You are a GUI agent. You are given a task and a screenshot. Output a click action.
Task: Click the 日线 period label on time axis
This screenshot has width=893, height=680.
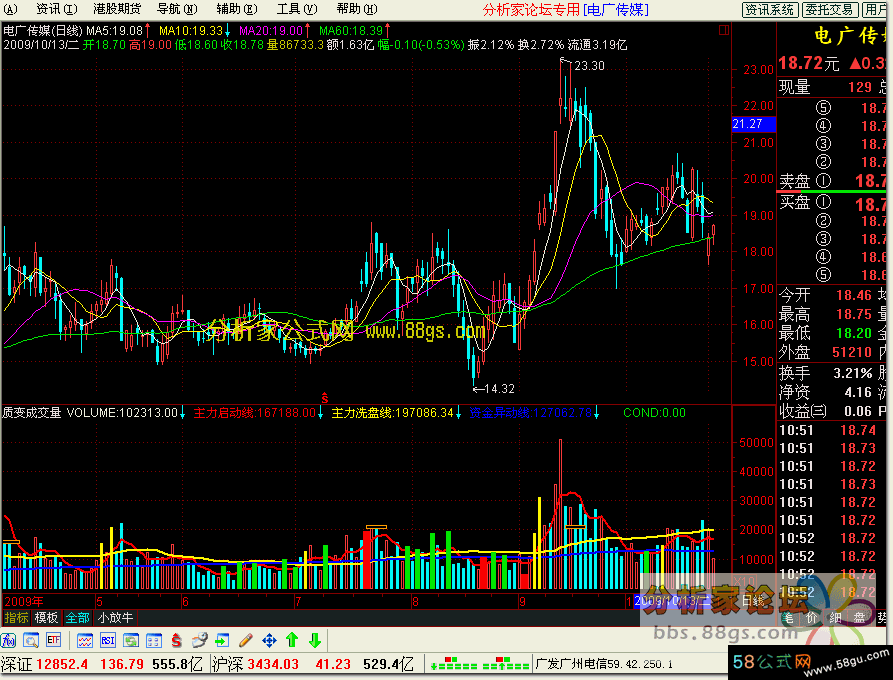753,601
